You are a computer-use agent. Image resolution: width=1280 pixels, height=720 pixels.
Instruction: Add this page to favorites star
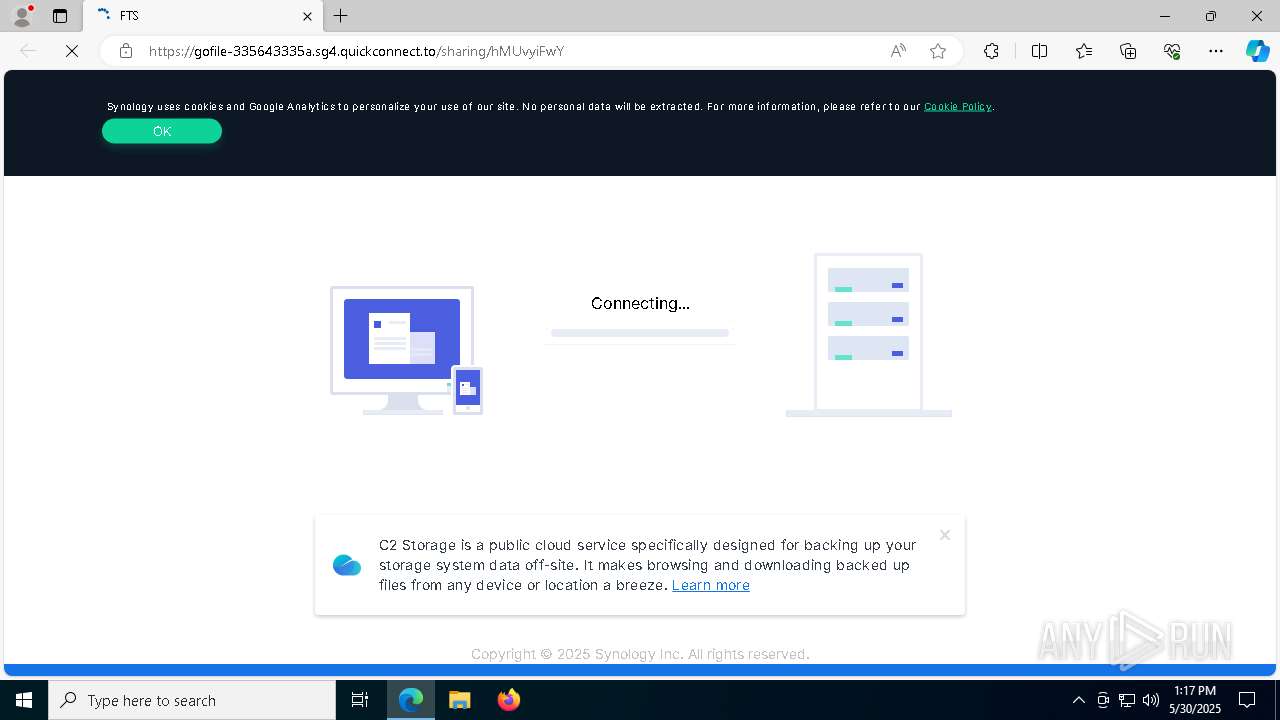pos(938,51)
